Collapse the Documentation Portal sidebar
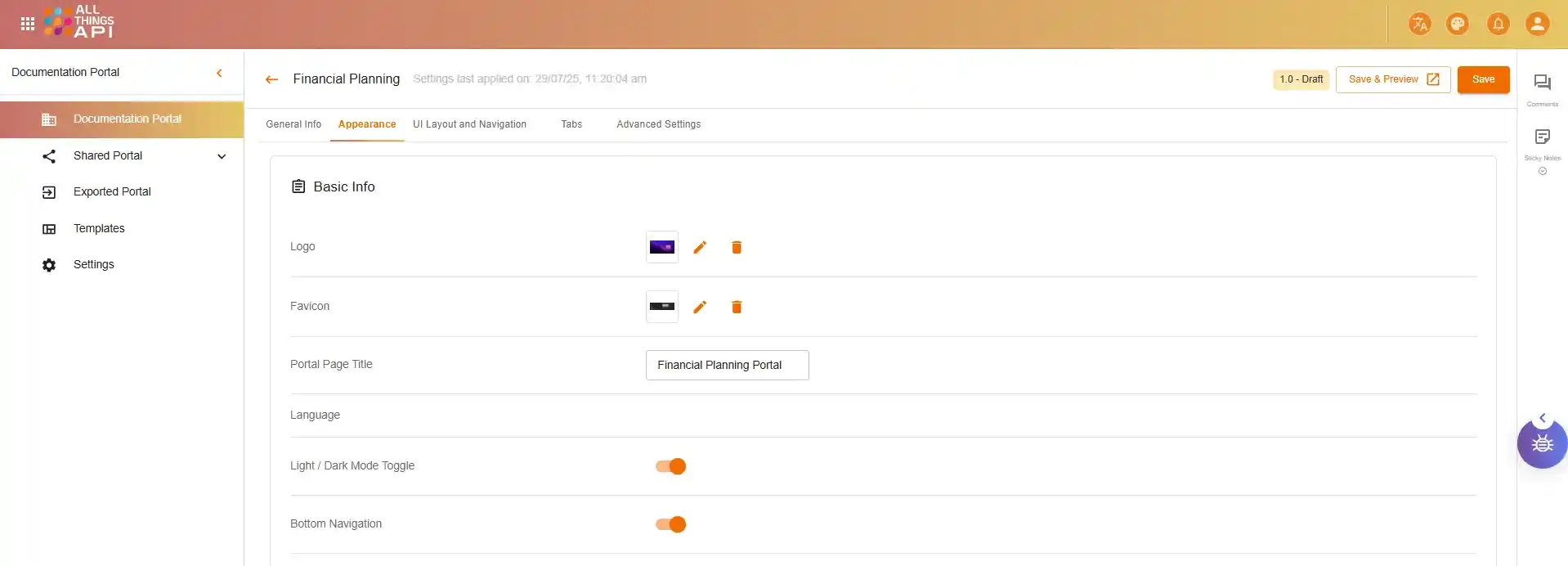Viewport: 1568px width, 566px height. point(219,73)
